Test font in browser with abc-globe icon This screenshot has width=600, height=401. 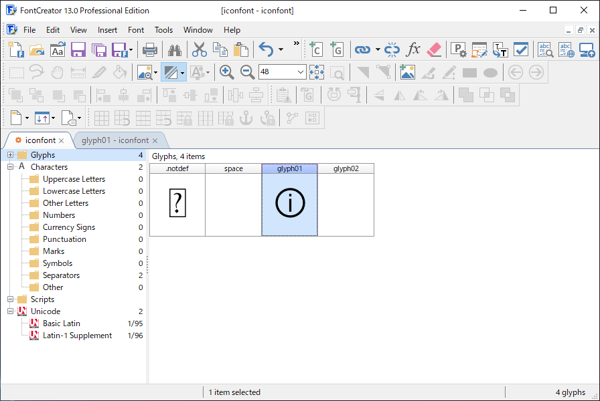[x=566, y=50]
